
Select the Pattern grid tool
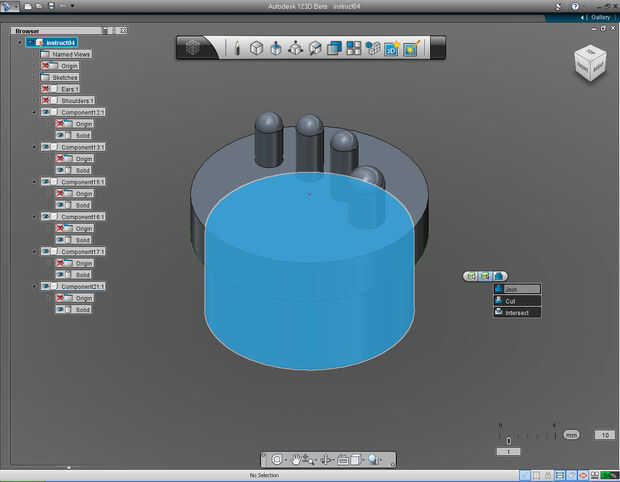pyautogui.click(x=353, y=48)
